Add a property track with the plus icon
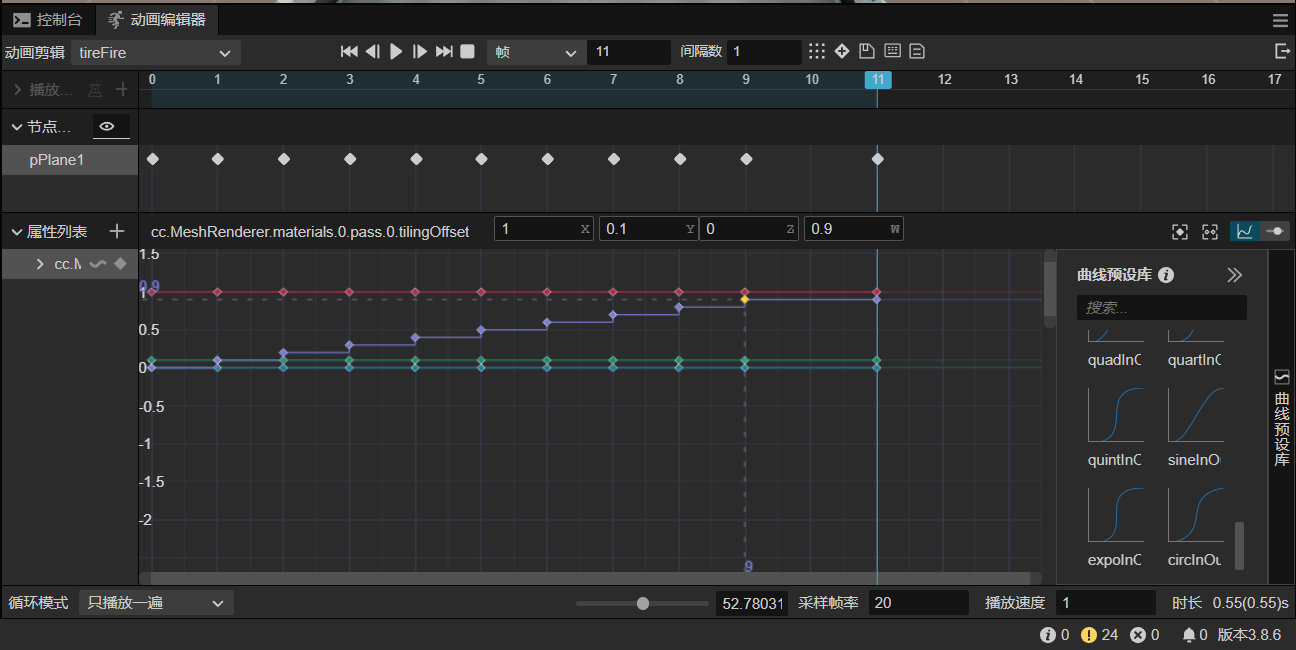Image resolution: width=1296 pixels, height=650 pixels. (x=117, y=232)
